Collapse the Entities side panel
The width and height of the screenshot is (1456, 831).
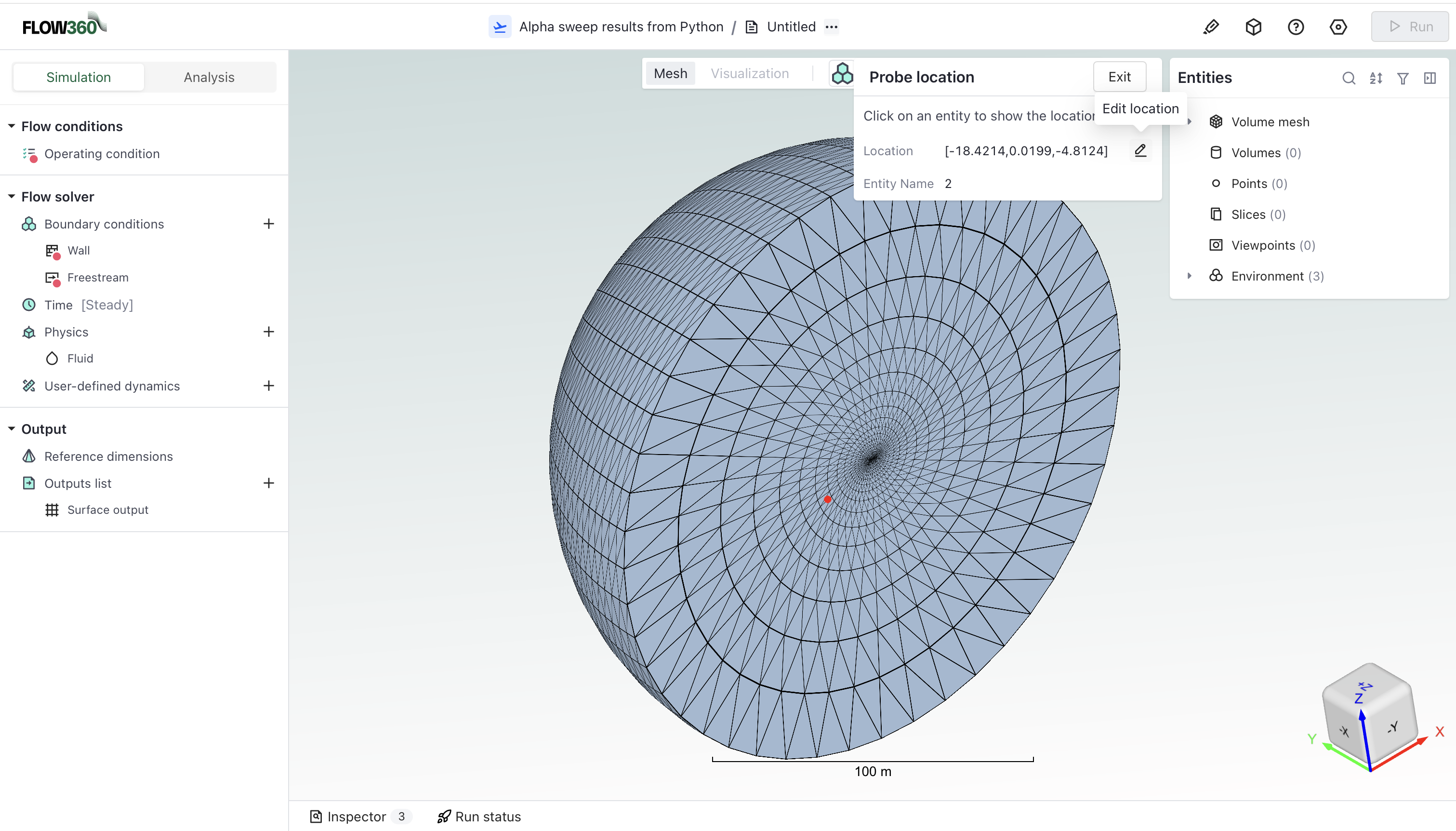tap(1430, 78)
